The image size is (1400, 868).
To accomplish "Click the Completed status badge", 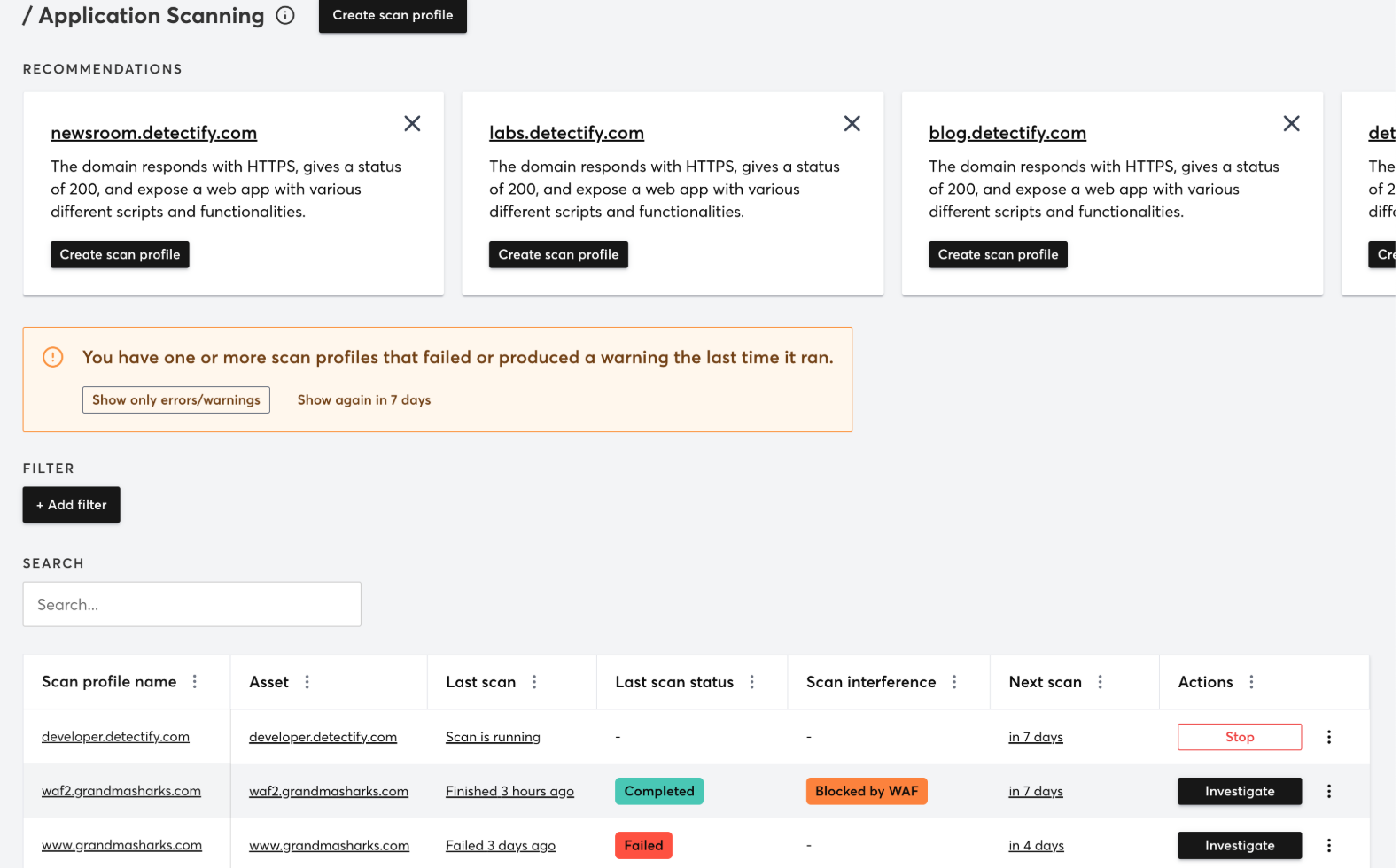I will (x=659, y=791).
